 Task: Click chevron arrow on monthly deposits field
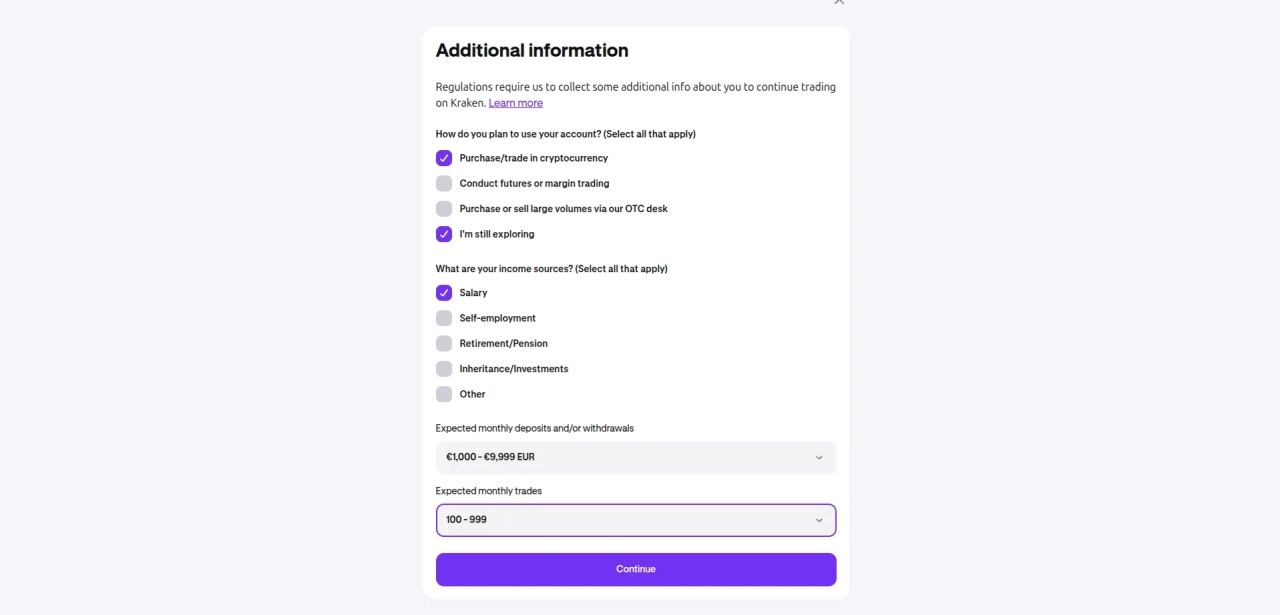[x=819, y=457]
